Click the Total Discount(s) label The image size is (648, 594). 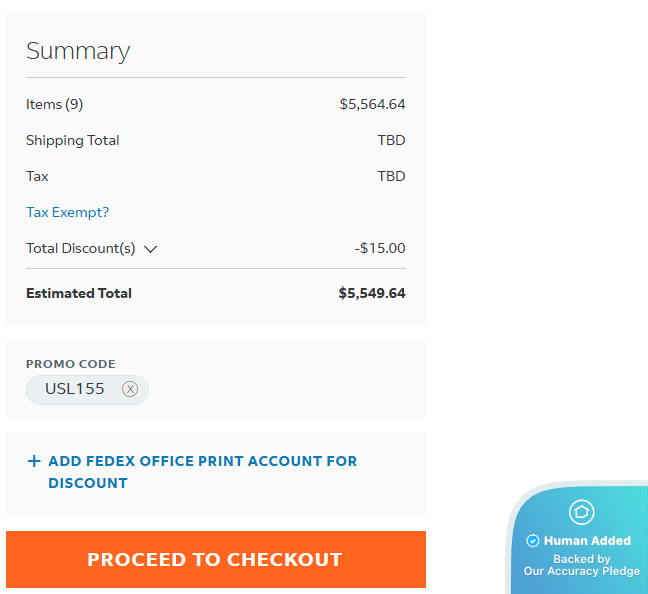[x=80, y=248]
